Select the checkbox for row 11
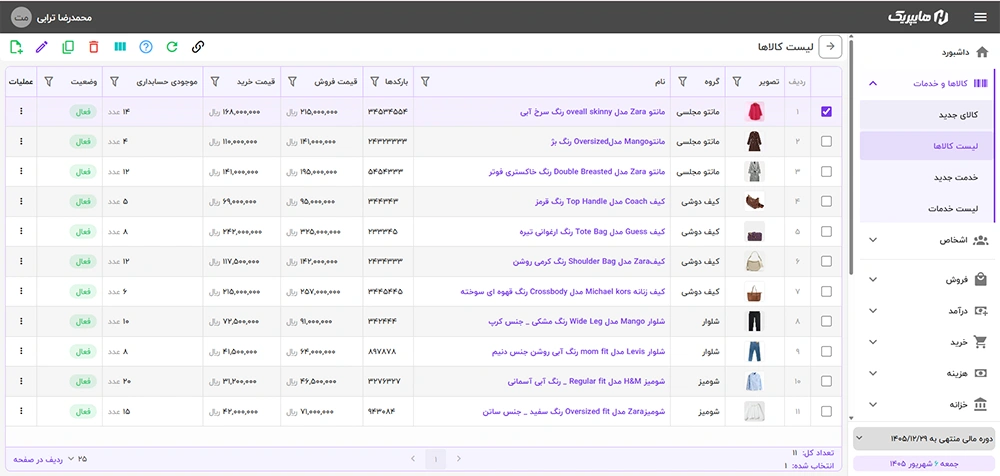This screenshot has height=476, width=1000. (827, 411)
